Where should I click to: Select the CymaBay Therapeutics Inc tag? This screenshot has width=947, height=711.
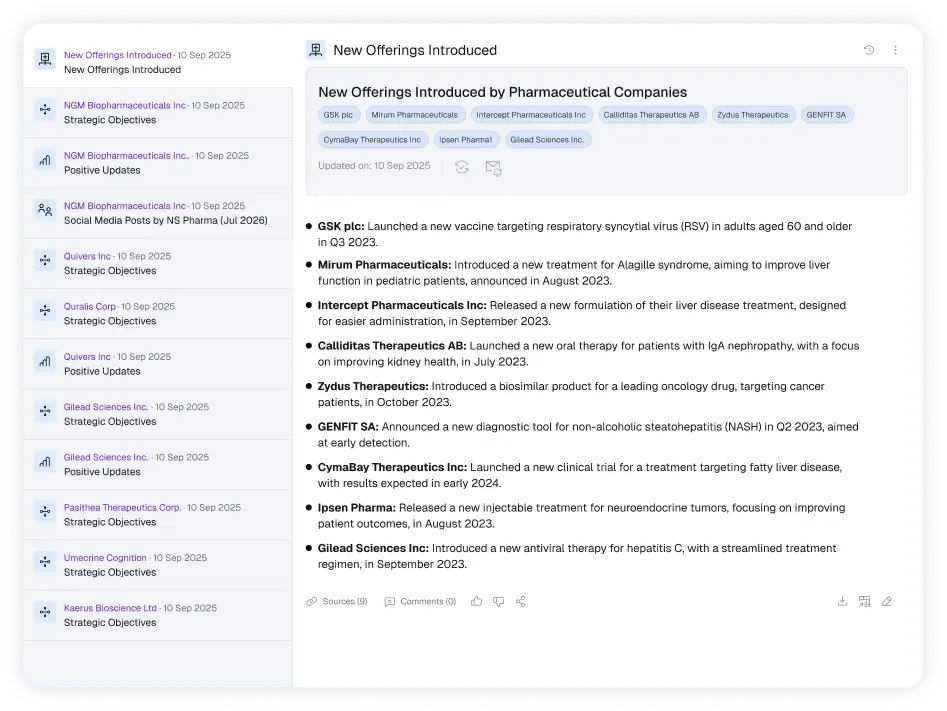tap(372, 140)
